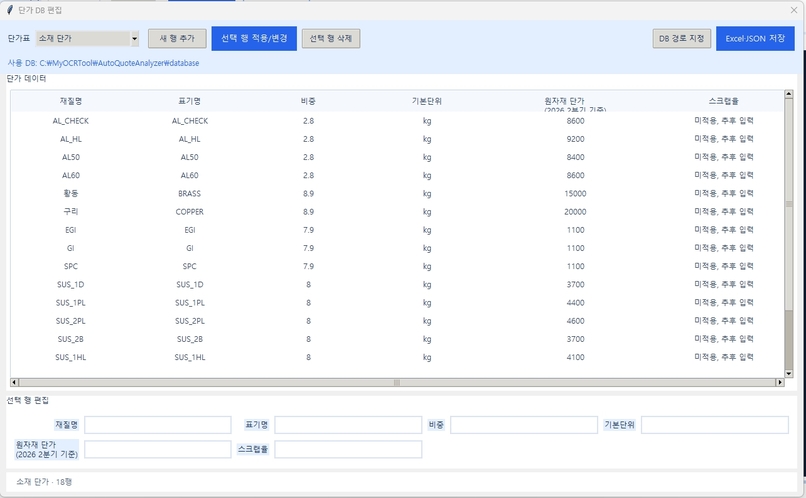This screenshot has height=498, width=806.
Task: Click 스크랩율 cell in AL_CHECK row
Action: tap(724, 121)
